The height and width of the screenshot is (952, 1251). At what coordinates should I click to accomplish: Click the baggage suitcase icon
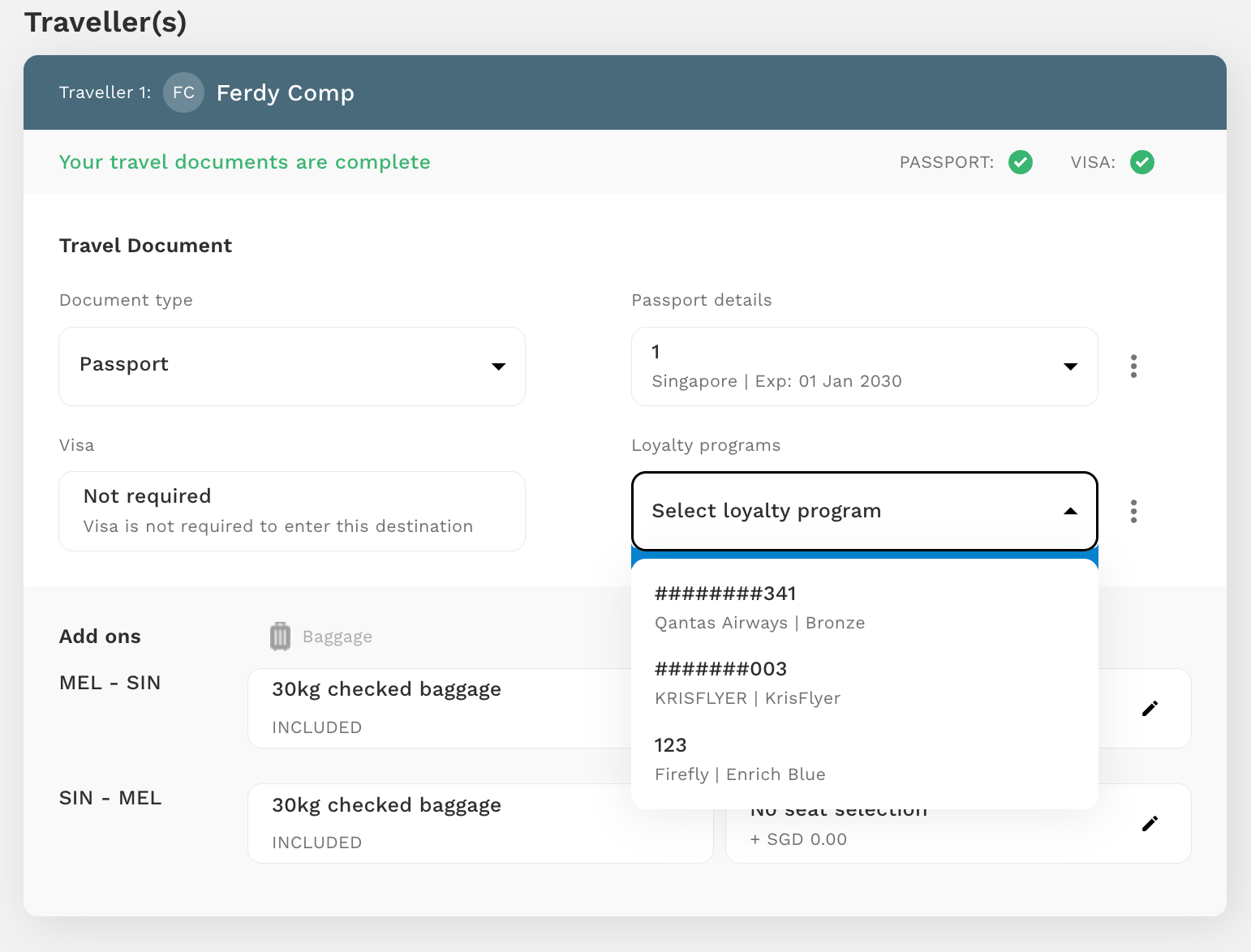[x=280, y=637]
